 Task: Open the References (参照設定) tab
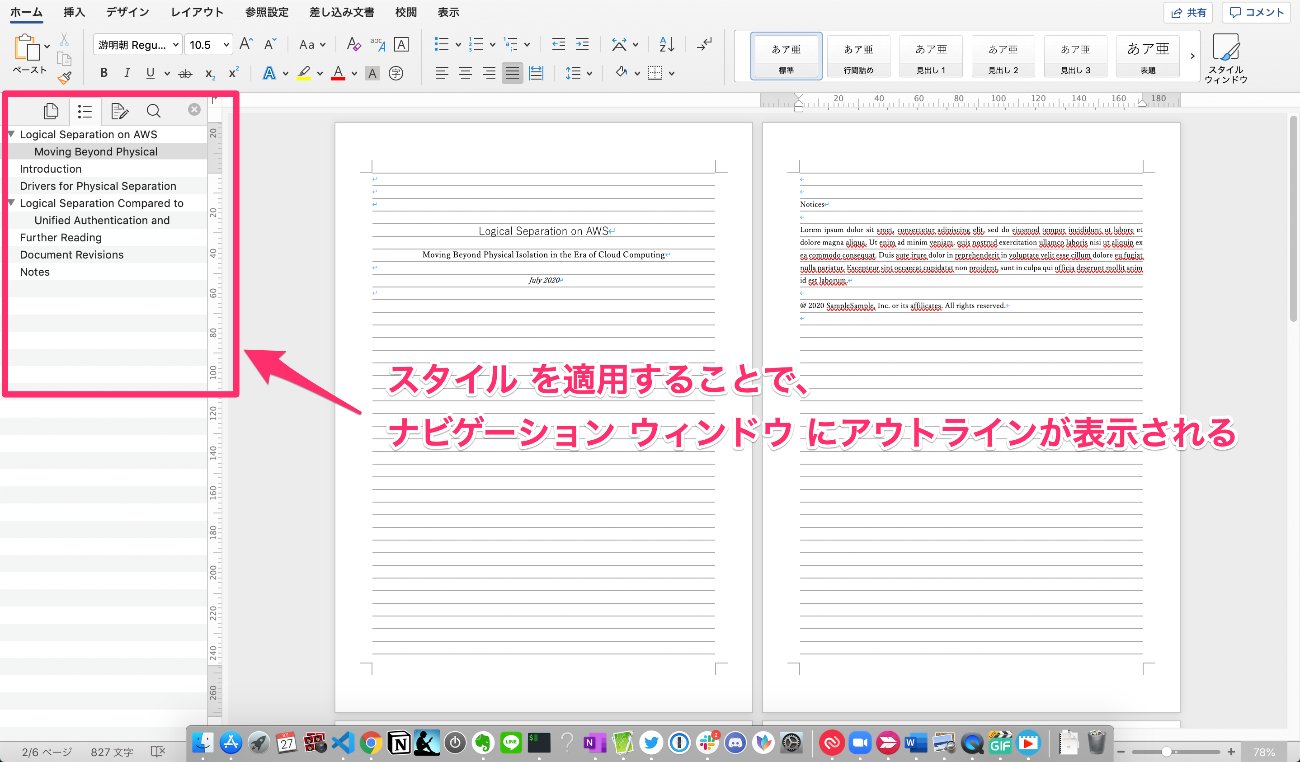coord(266,12)
